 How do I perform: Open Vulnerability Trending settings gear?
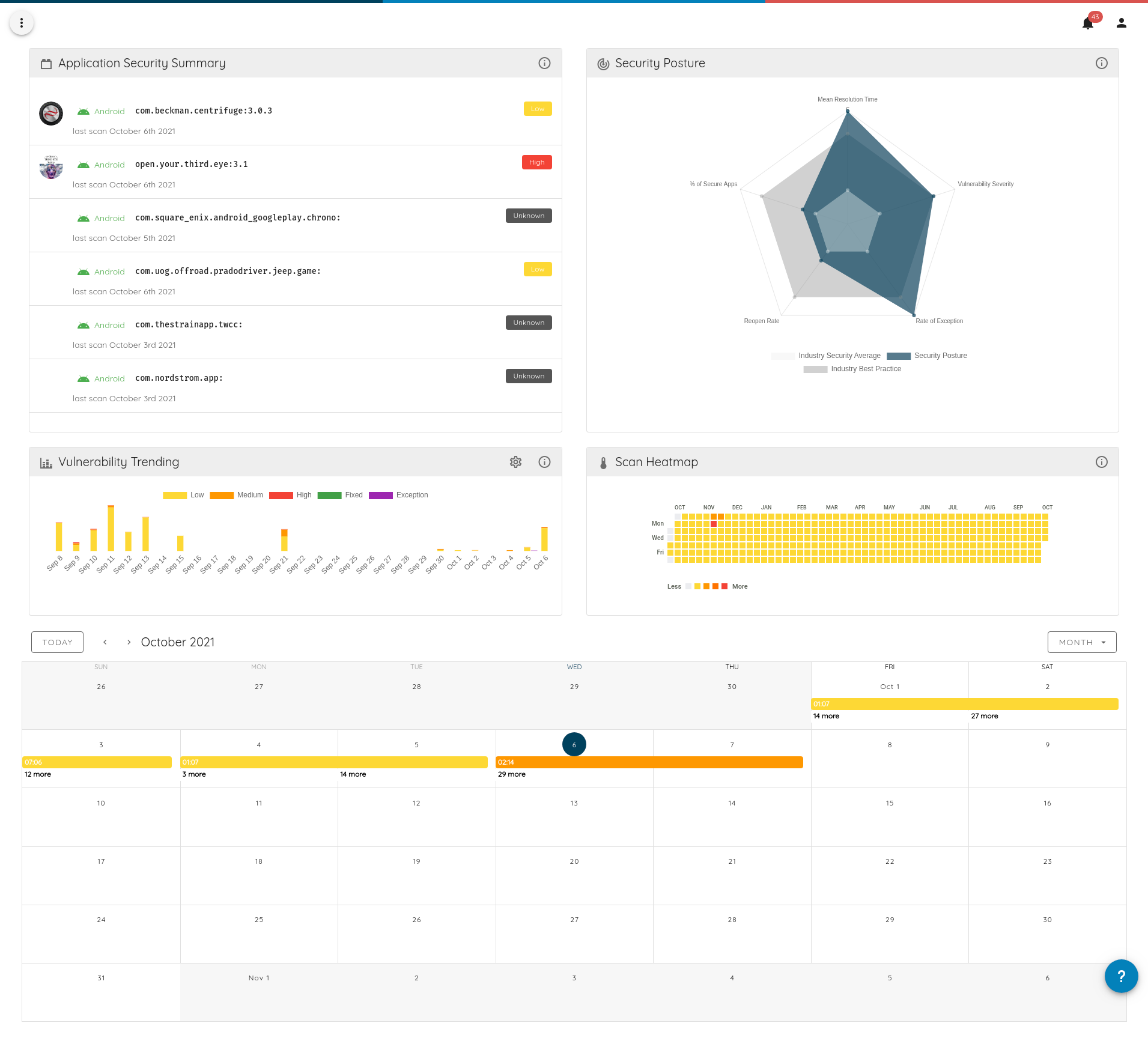[x=515, y=462]
